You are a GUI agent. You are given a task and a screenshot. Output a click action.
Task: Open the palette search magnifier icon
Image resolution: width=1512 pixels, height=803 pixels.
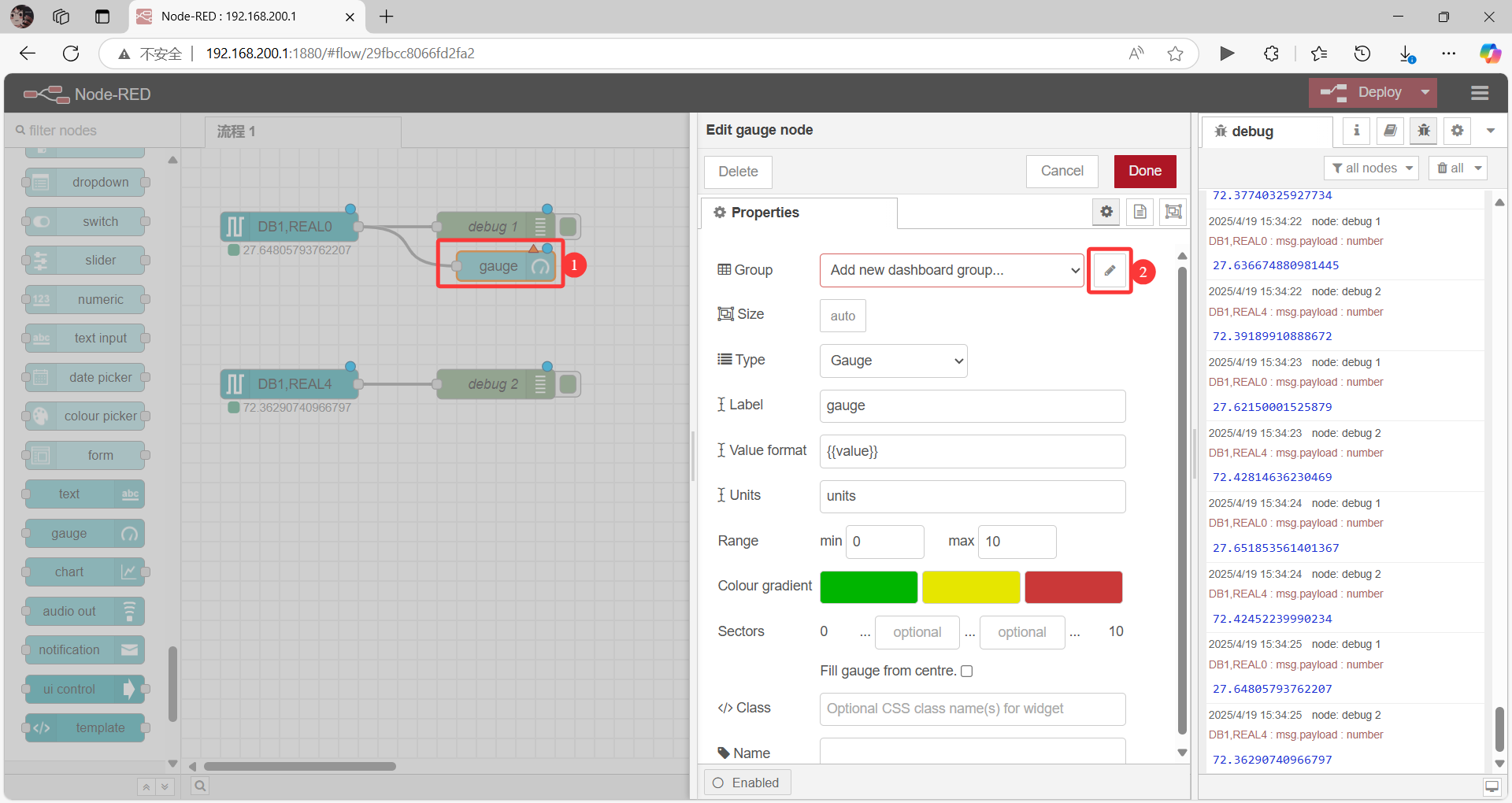pos(200,786)
